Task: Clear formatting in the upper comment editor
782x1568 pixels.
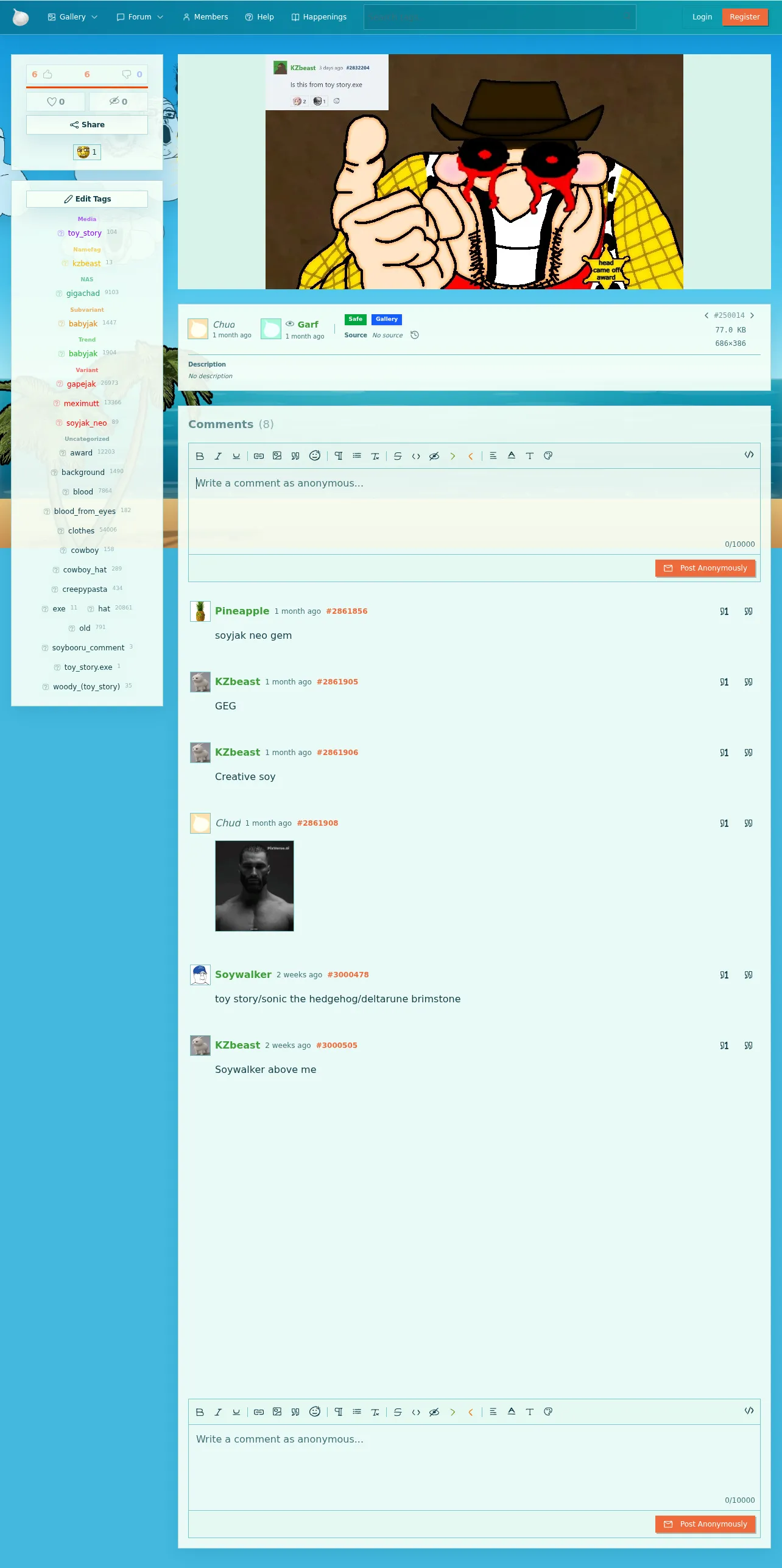Action: coord(375,456)
